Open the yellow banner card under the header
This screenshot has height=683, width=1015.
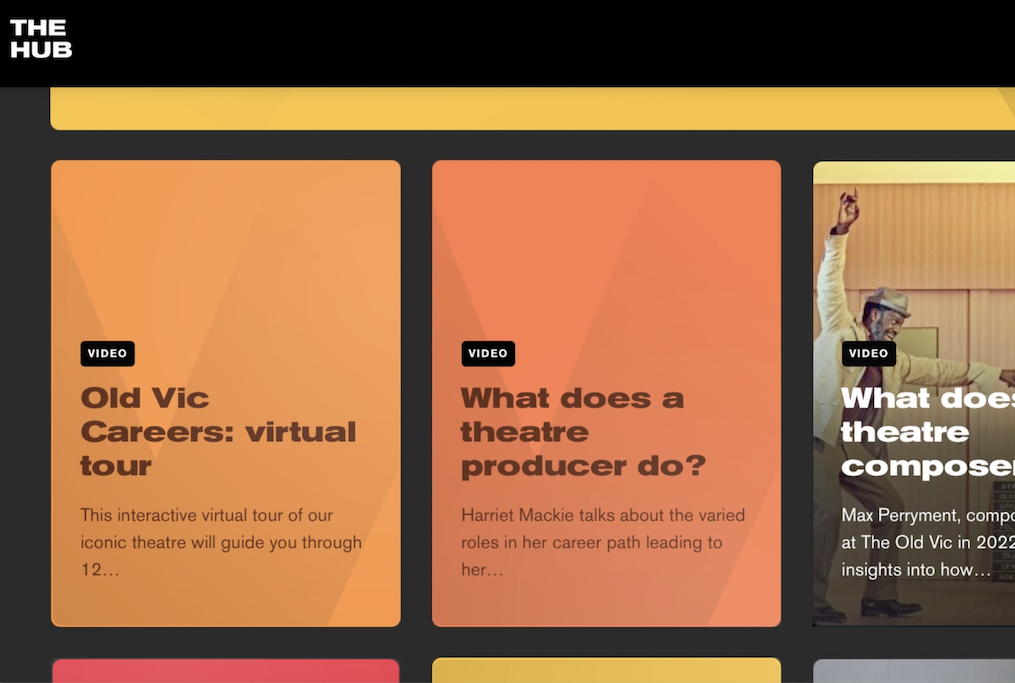(x=530, y=108)
